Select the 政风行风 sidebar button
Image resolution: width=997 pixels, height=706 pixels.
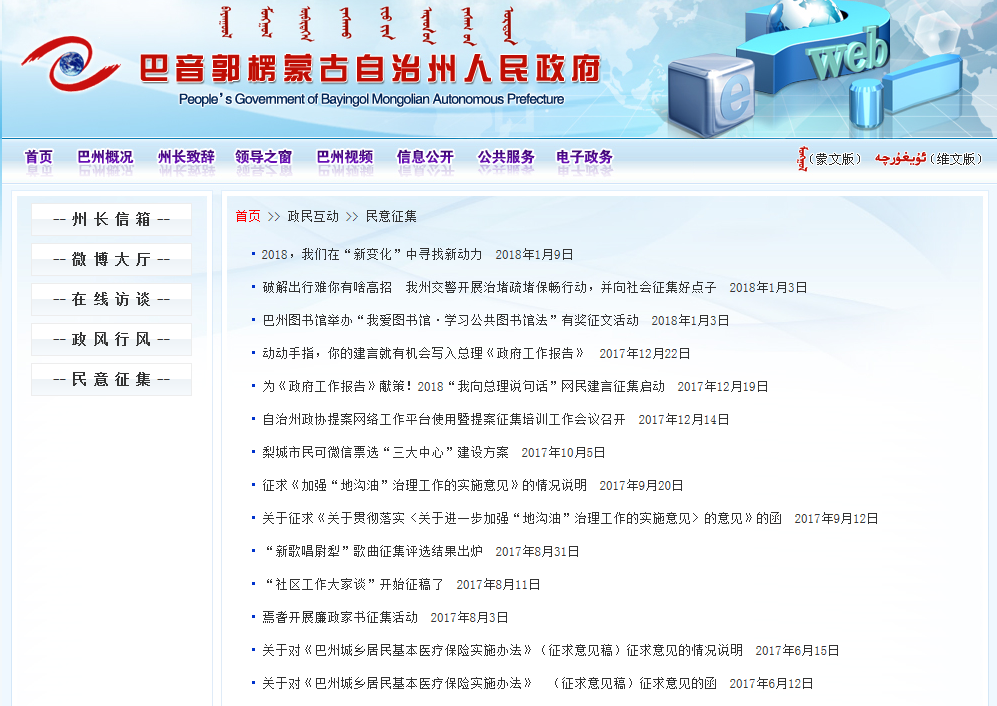click(111, 340)
